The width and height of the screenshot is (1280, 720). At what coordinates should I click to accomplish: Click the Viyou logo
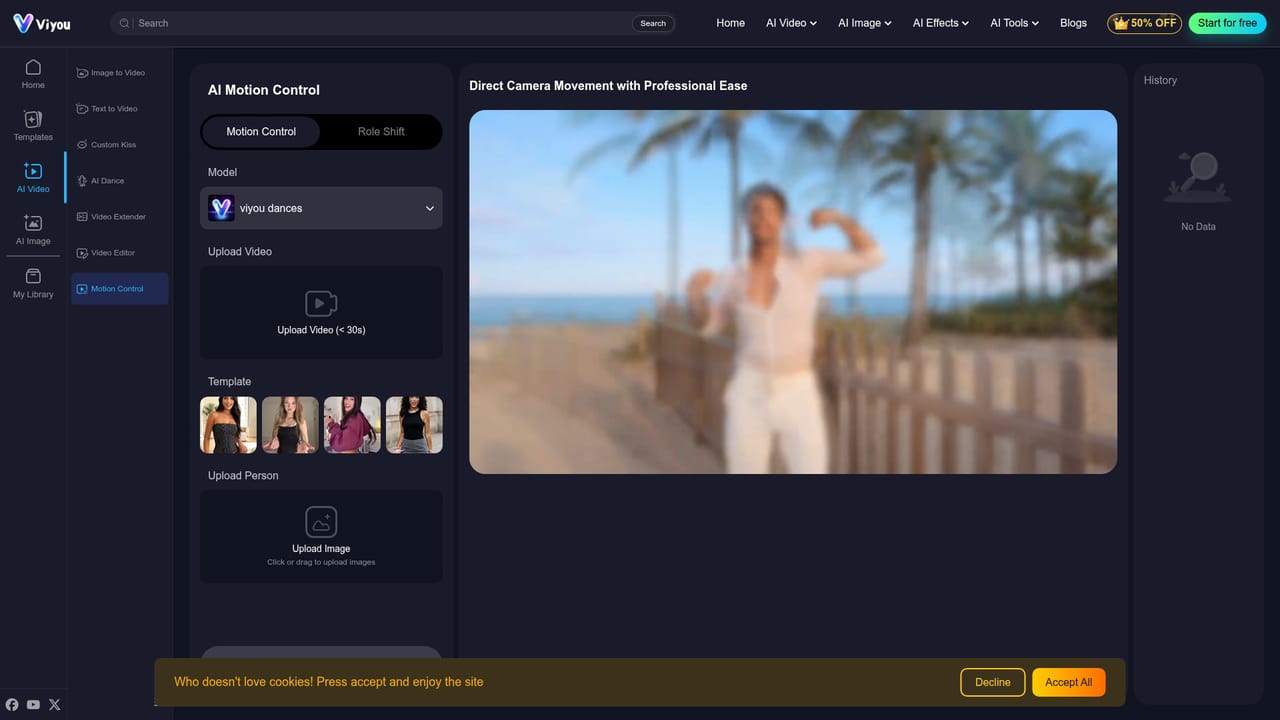(42, 23)
